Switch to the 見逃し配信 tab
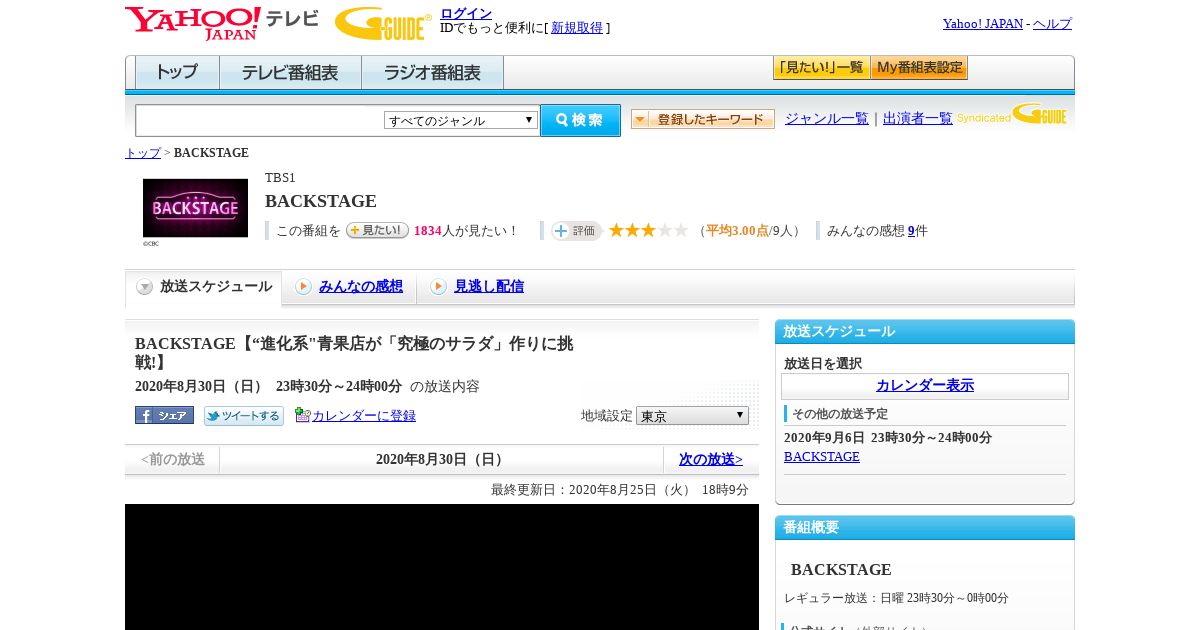 point(489,286)
